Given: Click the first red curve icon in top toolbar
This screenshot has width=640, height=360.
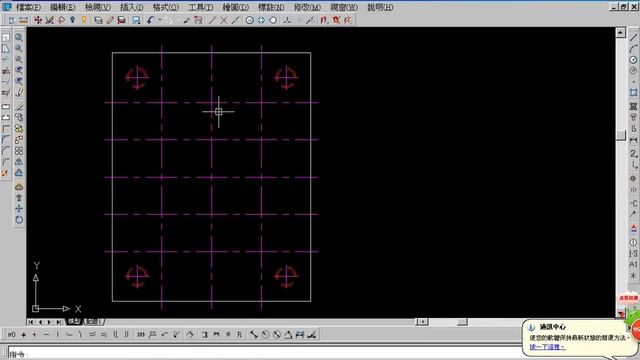Looking at the screenshot, I should point(324,20).
